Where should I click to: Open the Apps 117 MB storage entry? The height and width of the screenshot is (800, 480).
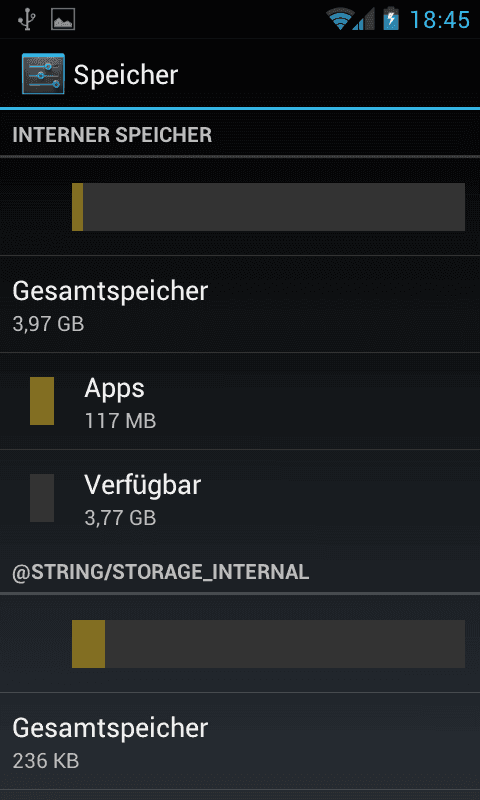tap(240, 401)
